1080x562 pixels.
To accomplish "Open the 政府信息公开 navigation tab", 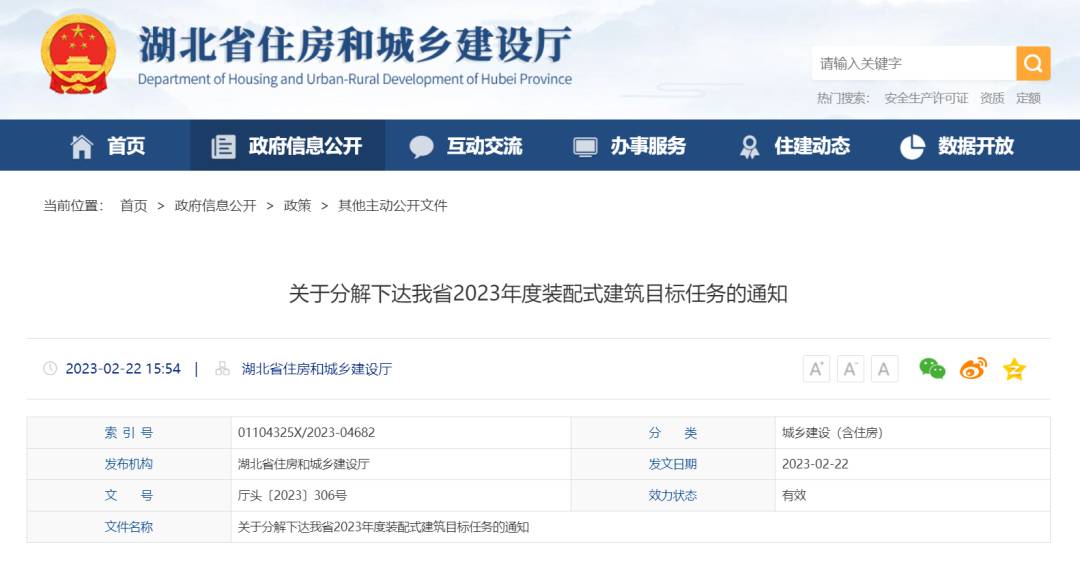I will point(287,146).
